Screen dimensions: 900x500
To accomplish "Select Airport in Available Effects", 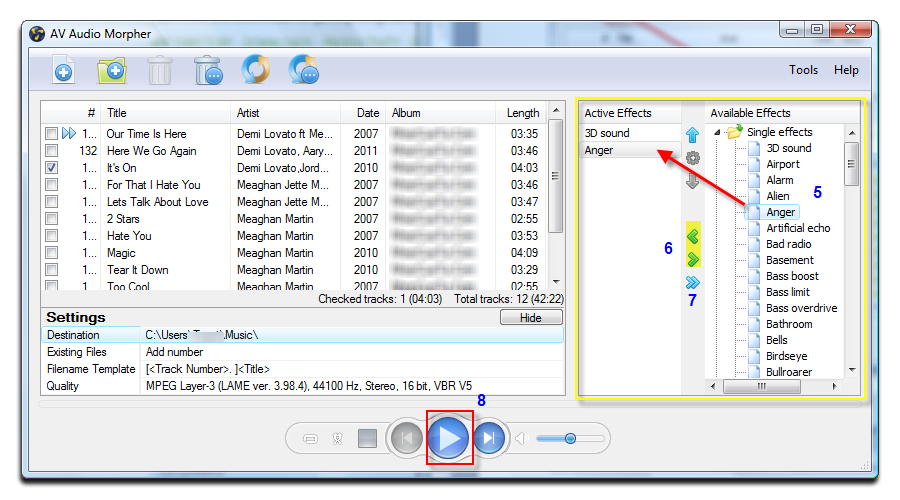I will click(x=782, y=164).
